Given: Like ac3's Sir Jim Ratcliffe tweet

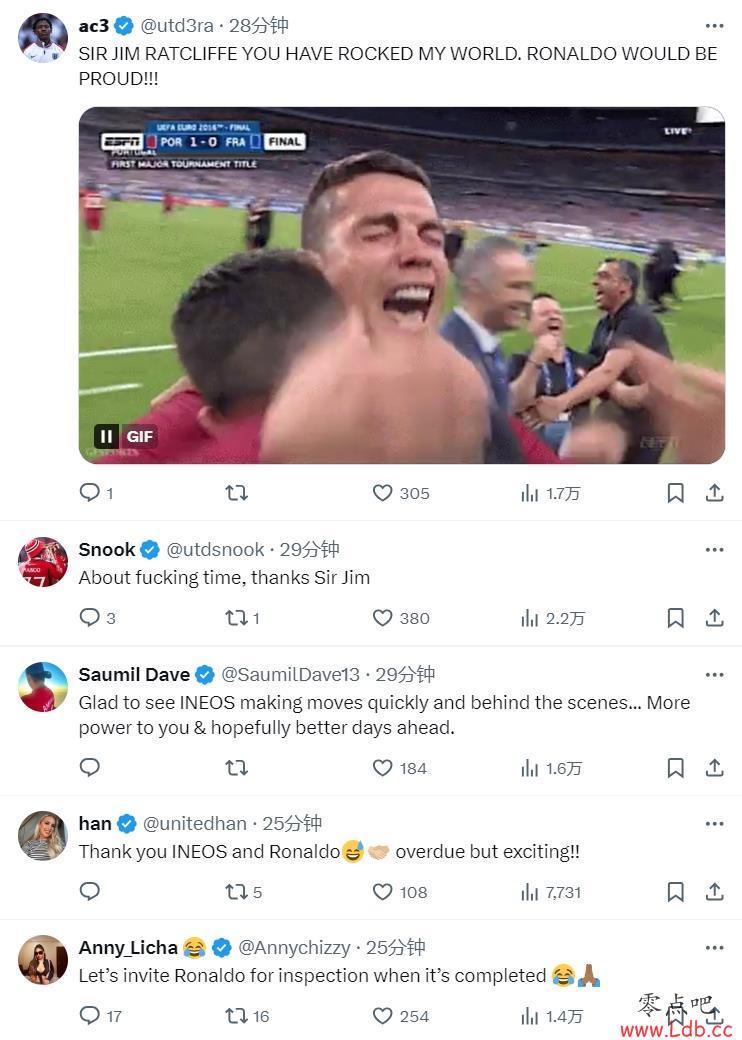Looking at the screenshot, I should 382,493.
